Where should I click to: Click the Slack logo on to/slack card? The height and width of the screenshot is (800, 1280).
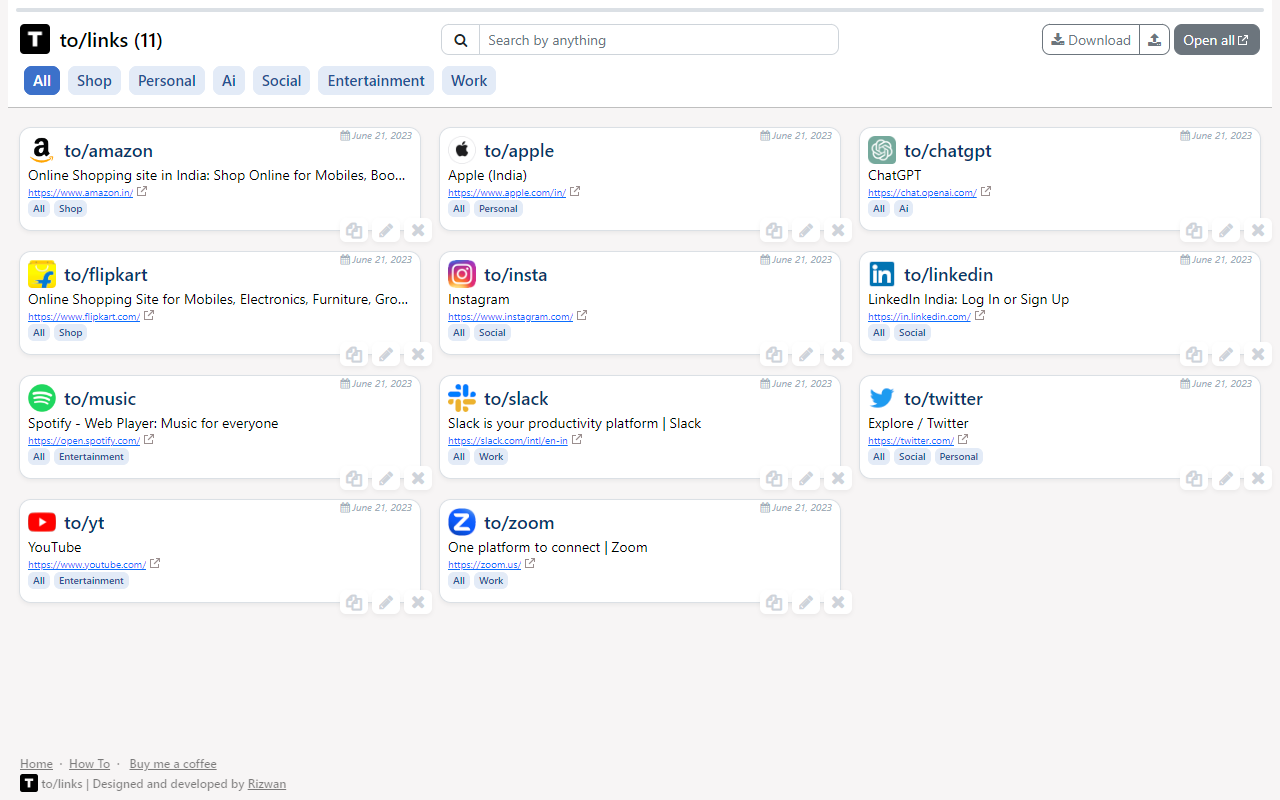(x=462, y=398)
